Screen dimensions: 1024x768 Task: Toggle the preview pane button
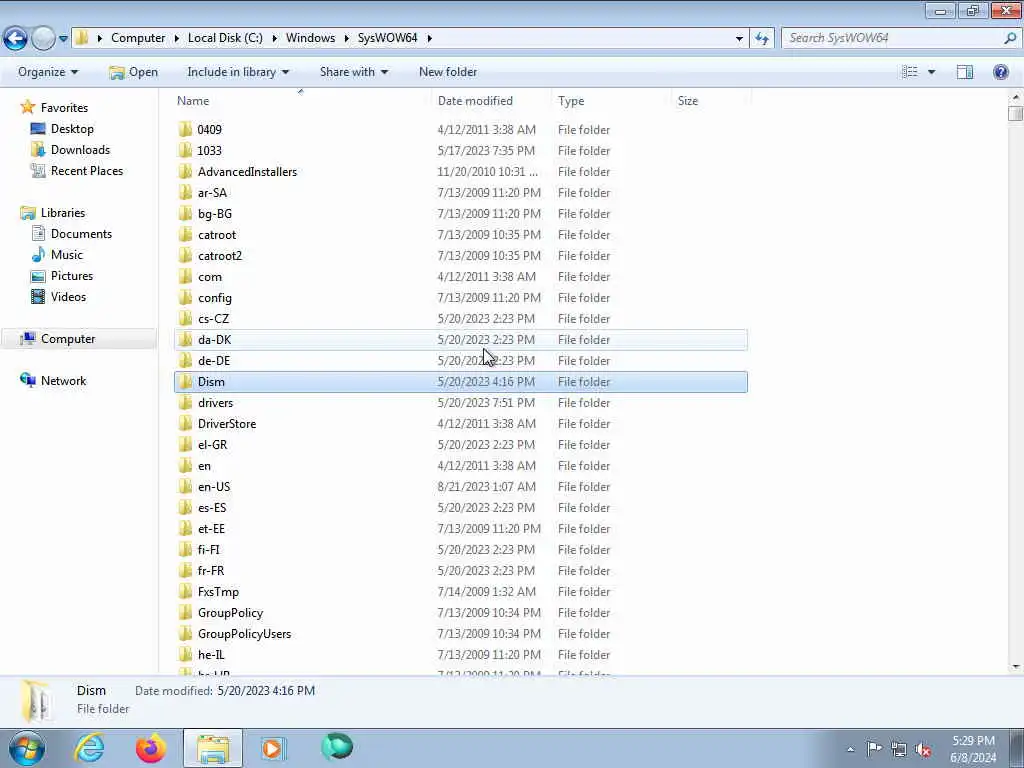click(x=965, y=72)
